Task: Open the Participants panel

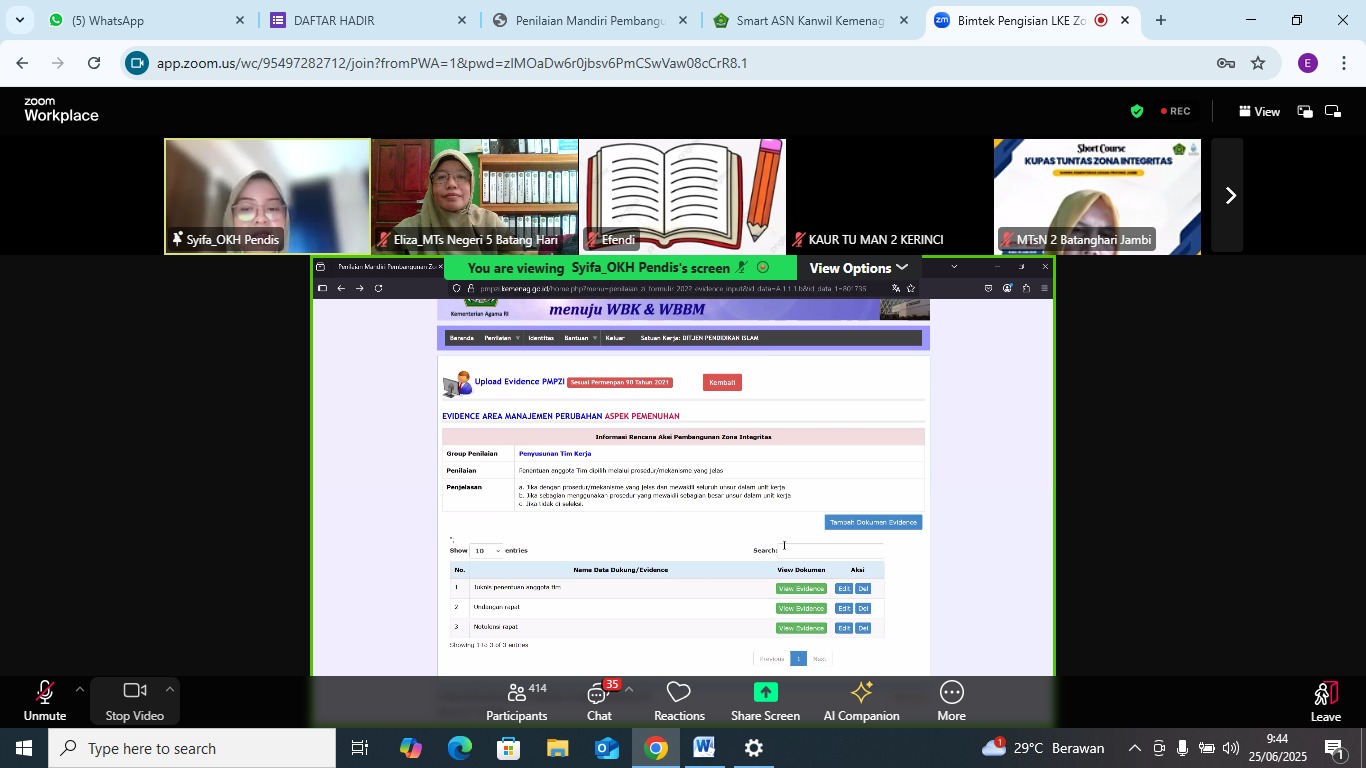Action: (516, 701)
